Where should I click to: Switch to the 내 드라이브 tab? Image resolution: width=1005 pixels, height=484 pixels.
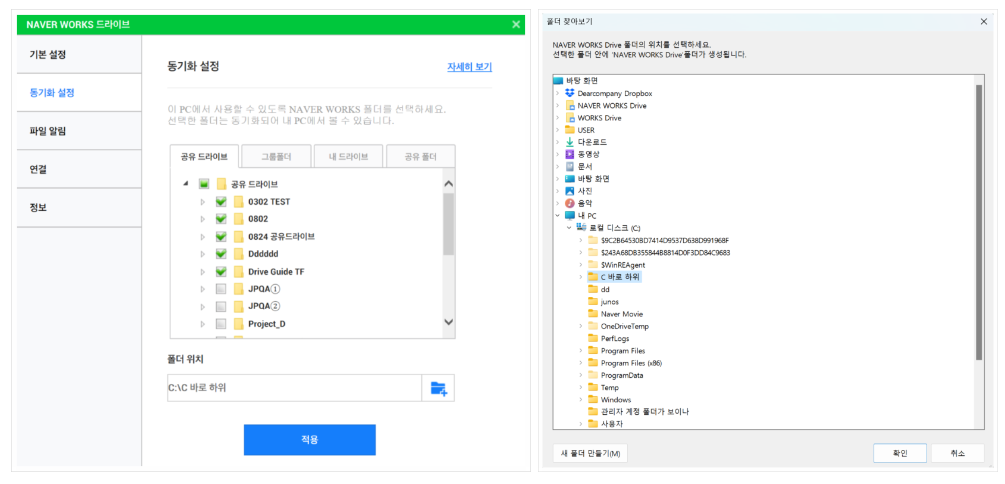[349, 156]
